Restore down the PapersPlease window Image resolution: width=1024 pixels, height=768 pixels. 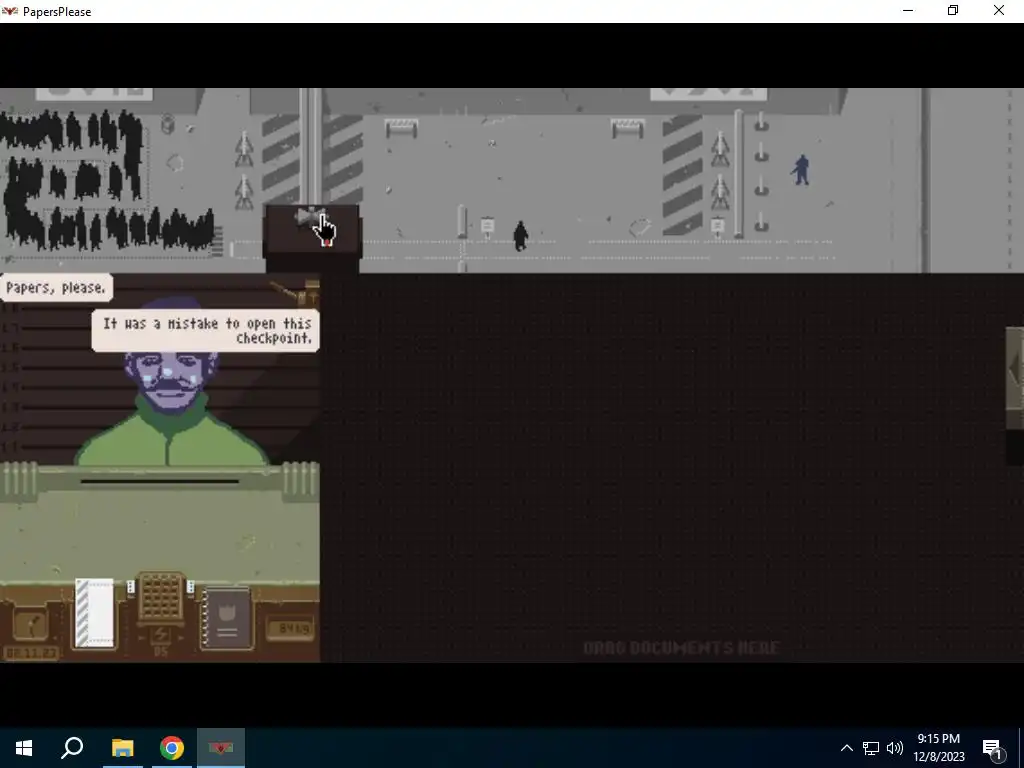(953, 10)
